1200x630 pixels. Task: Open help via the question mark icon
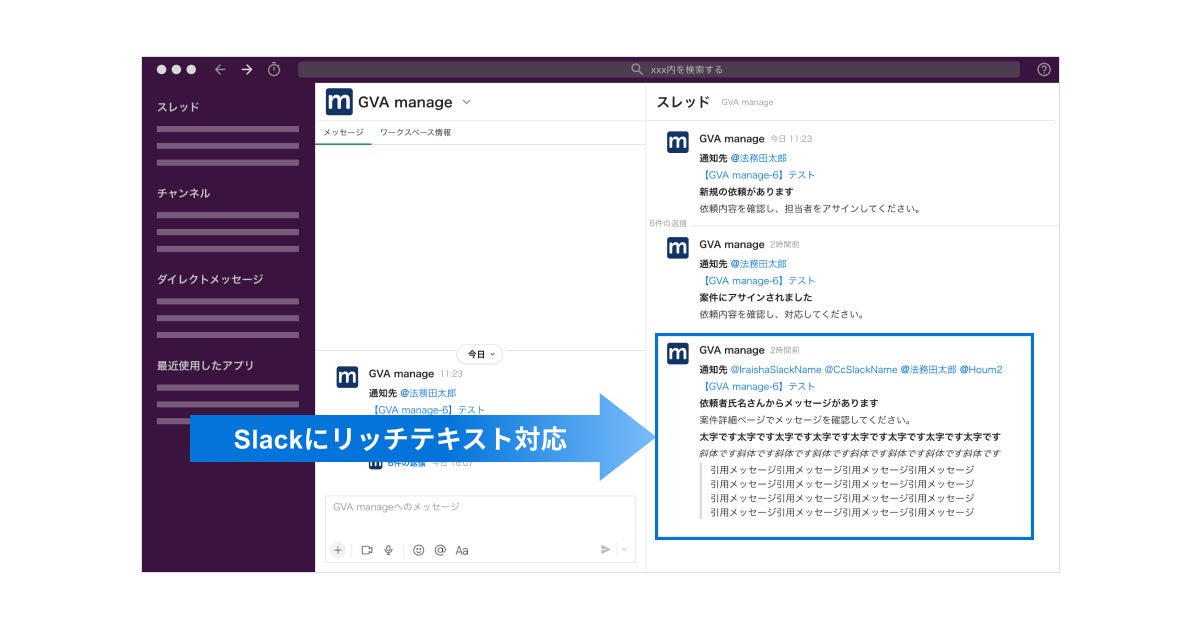coord(1044,69)
